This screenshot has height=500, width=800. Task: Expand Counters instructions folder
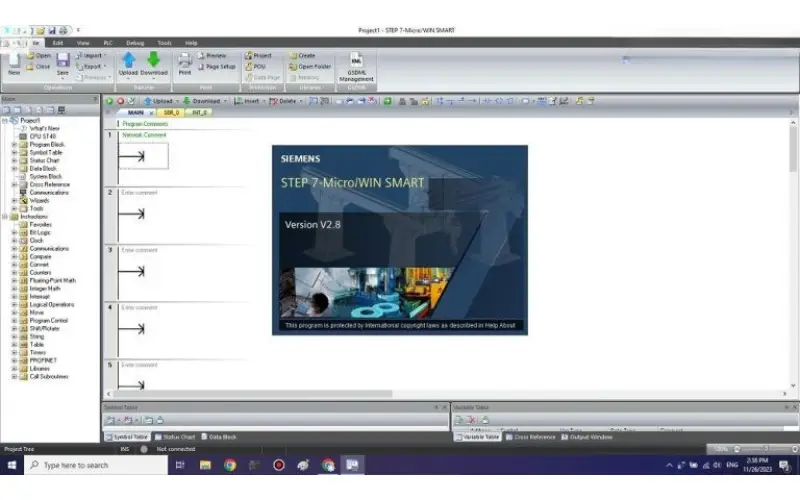tap(14, 272)
